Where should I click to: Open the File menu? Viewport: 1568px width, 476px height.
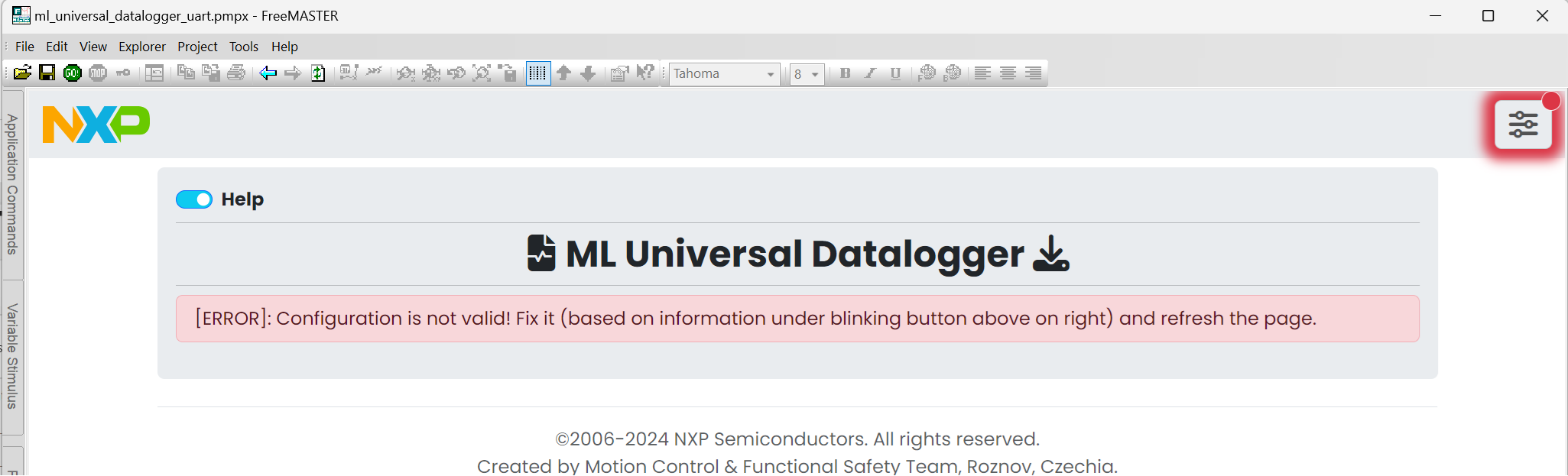coord(24,47)
